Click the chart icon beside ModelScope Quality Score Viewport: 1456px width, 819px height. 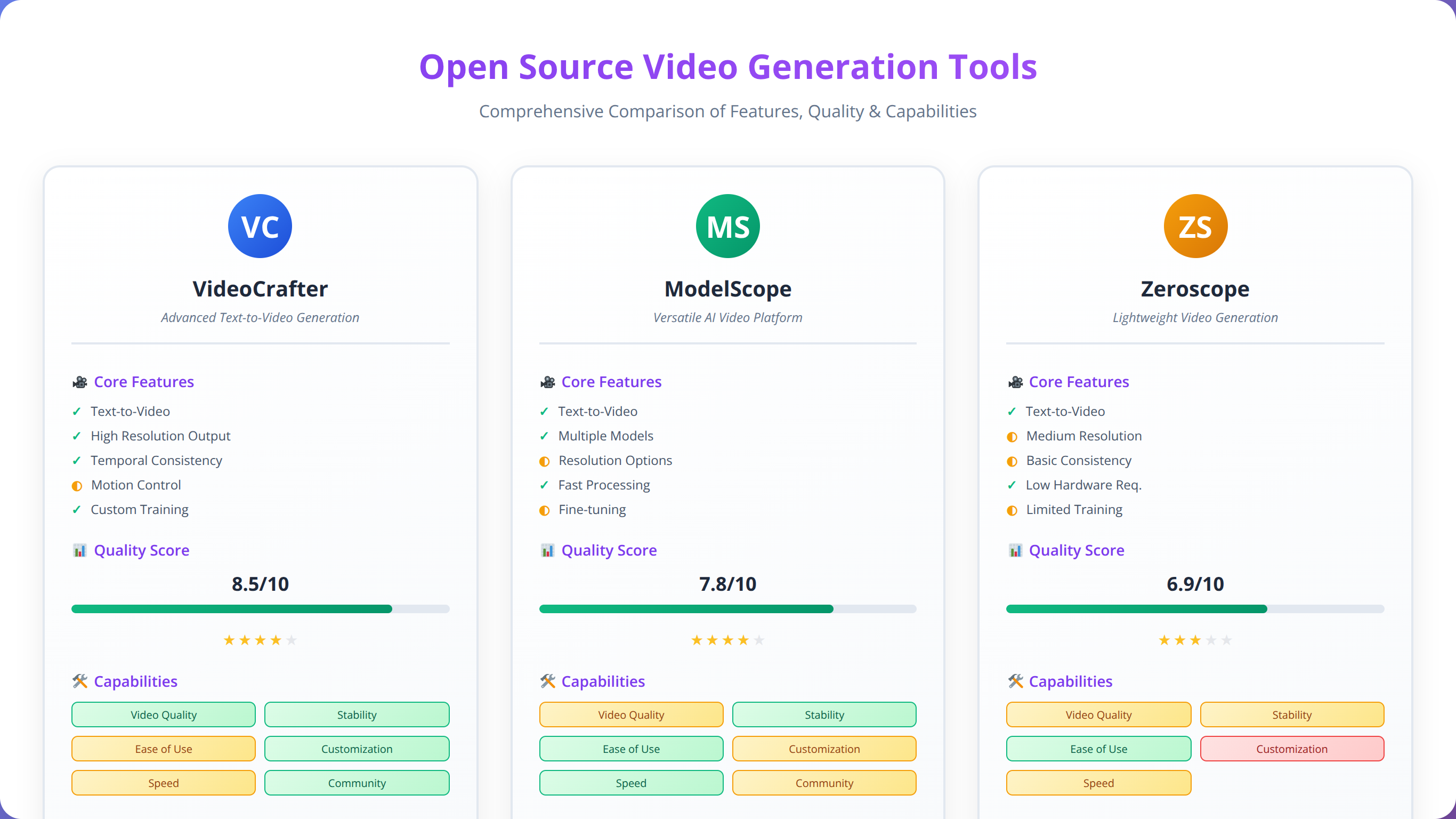547,550
